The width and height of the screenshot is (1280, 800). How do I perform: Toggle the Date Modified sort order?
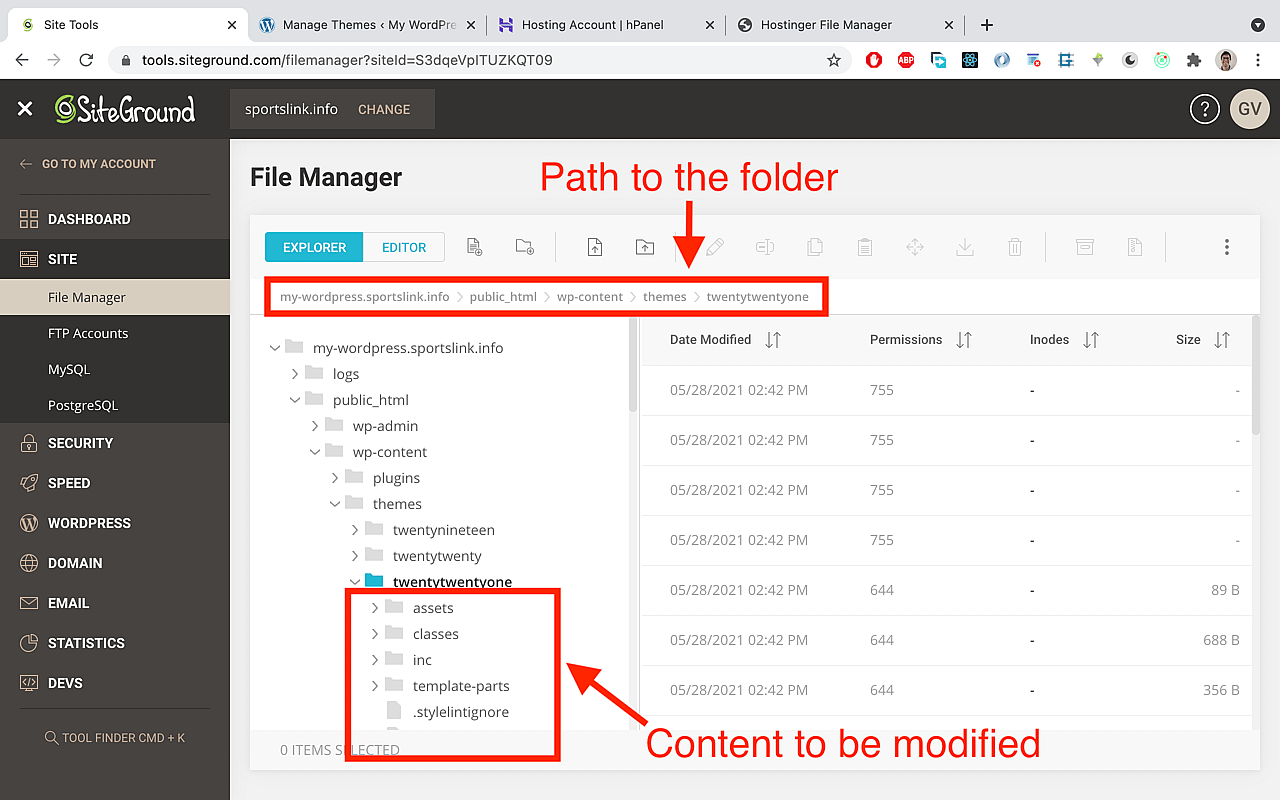click(x=772, y=340)
